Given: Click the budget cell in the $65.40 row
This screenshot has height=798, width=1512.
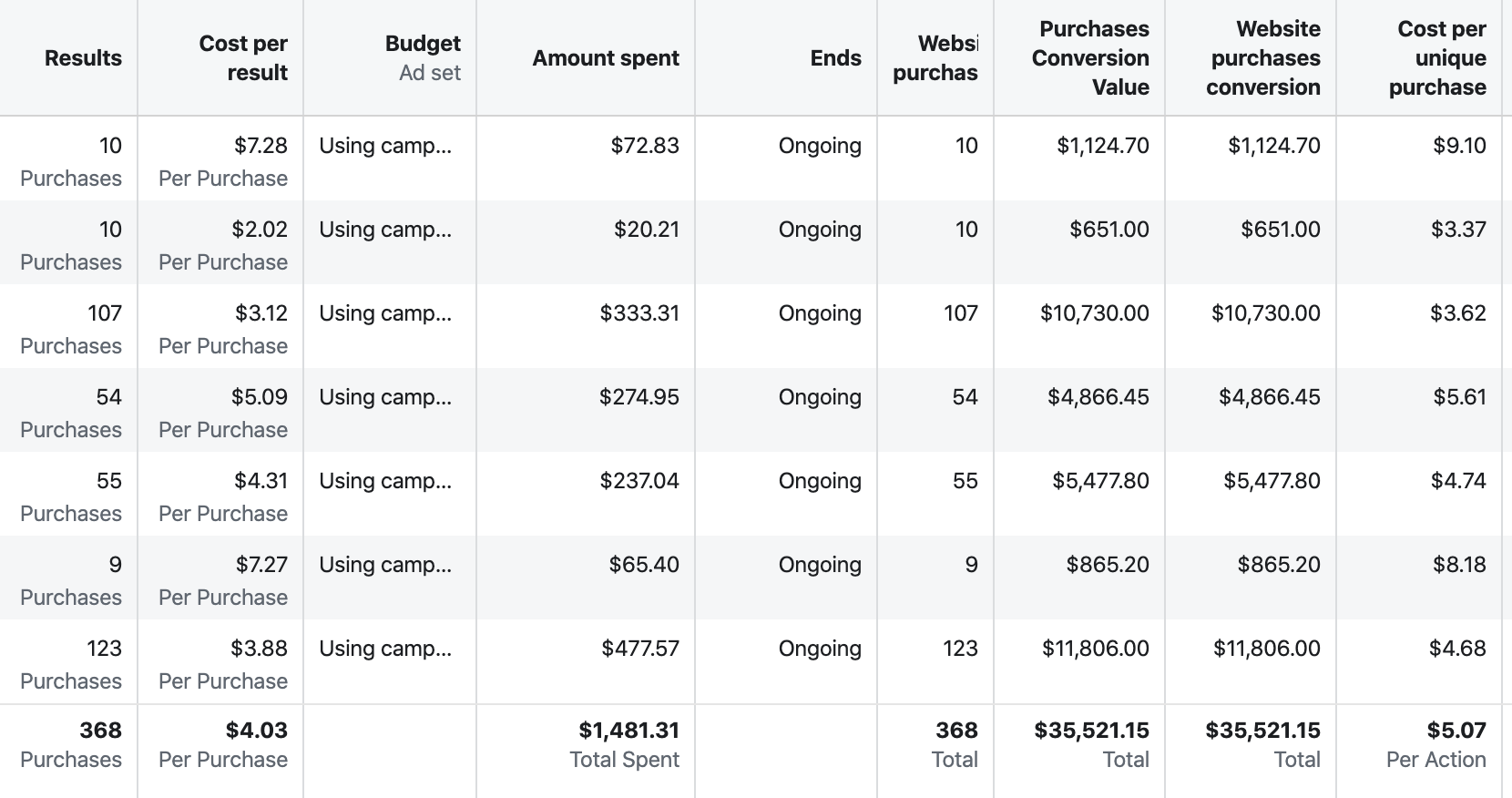Looking at the screenshot, I should (385, 565).
